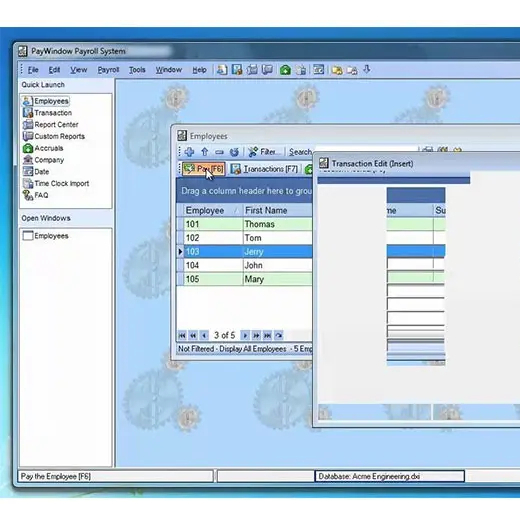
Task: Open the Help menu
Action: [199, 70]
